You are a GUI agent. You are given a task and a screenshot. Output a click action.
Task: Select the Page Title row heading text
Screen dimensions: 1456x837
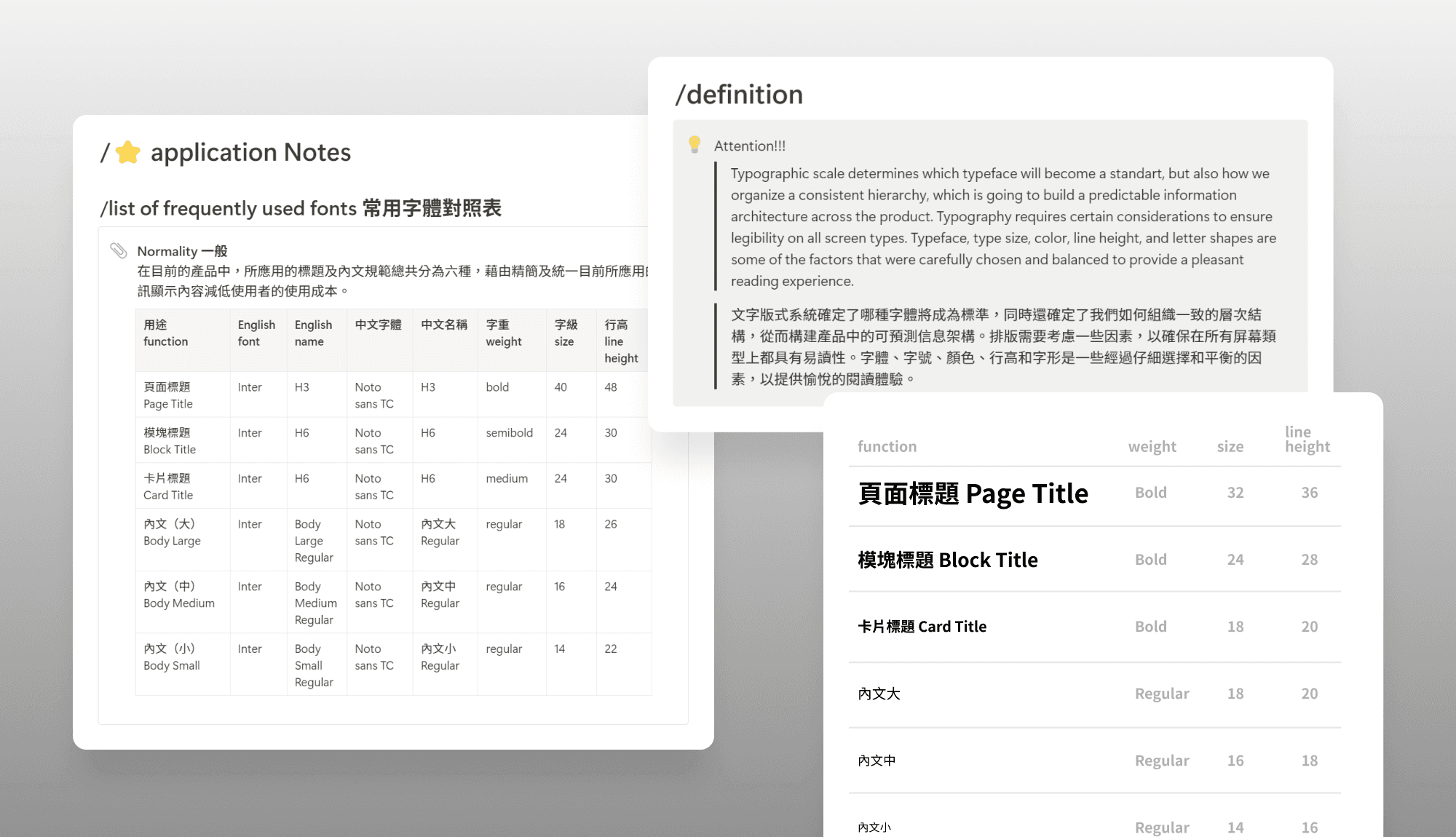click(973, 493)
